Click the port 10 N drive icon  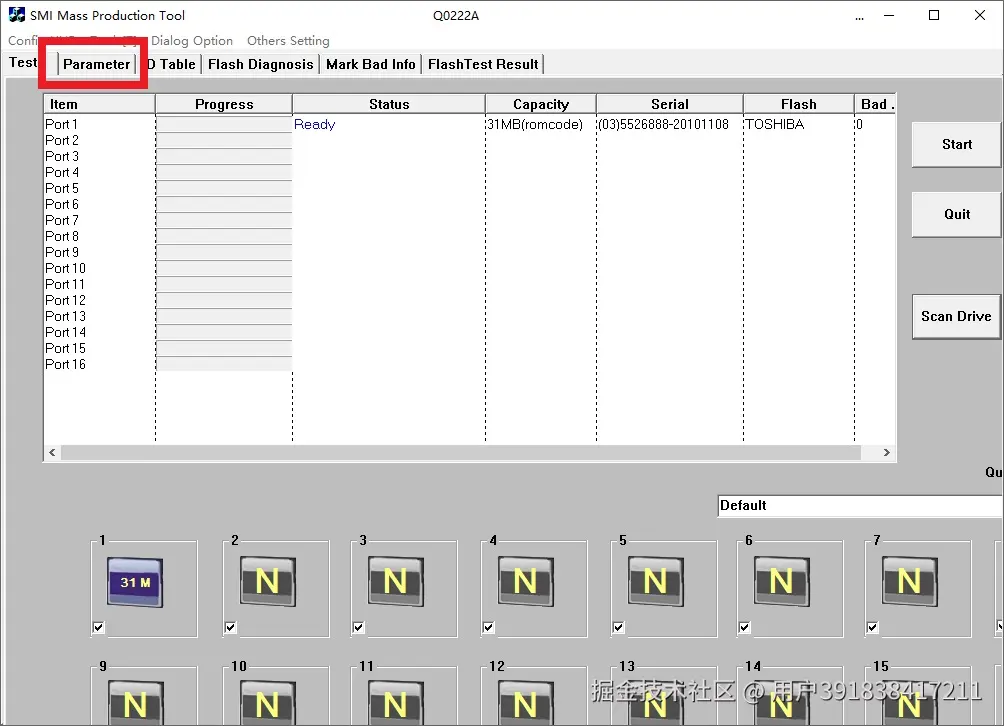[x=268, y=703]
